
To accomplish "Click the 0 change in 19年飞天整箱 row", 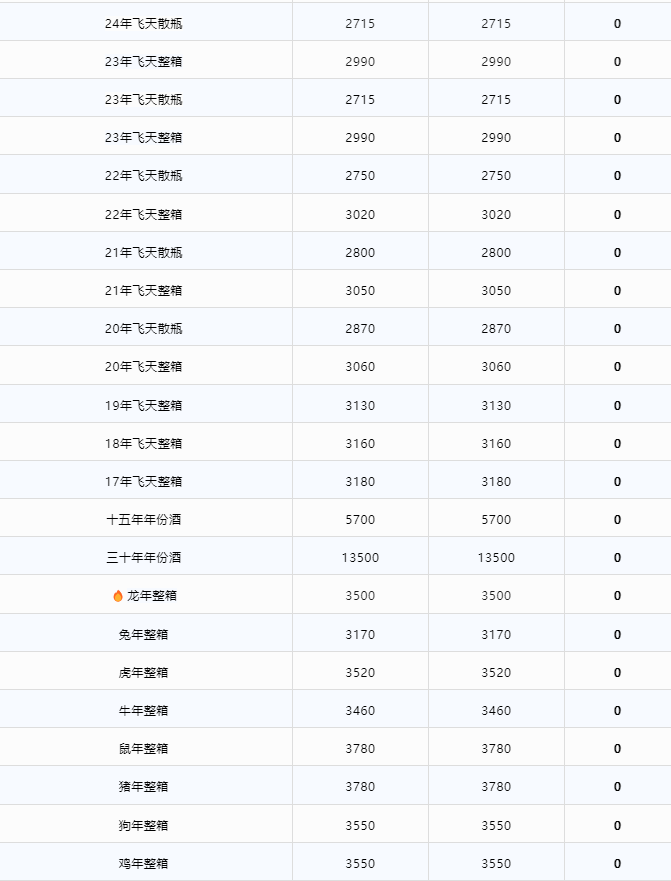I will point(618,405).
